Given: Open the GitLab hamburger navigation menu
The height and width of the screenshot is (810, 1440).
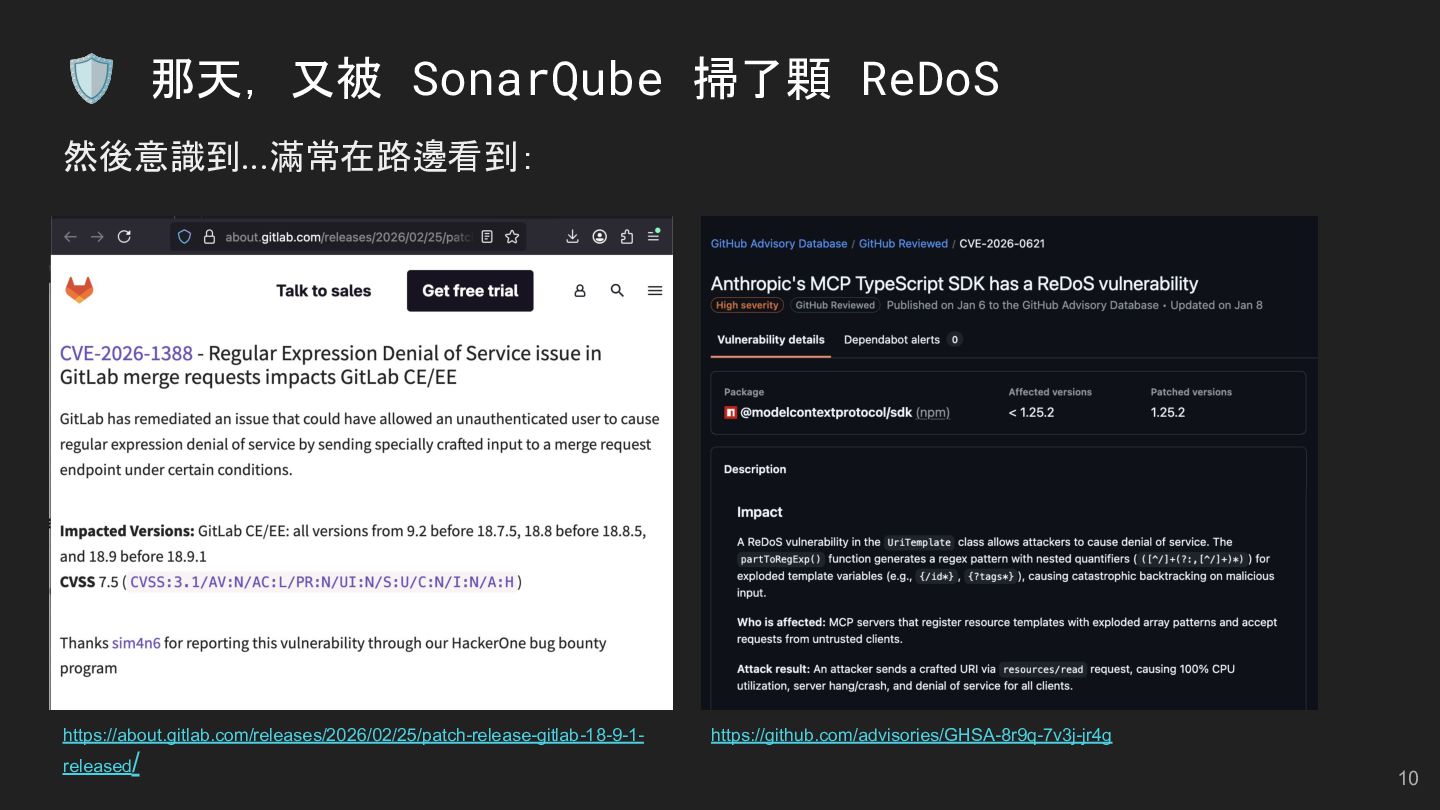Looking at the screenshot, I should [655, 291].
